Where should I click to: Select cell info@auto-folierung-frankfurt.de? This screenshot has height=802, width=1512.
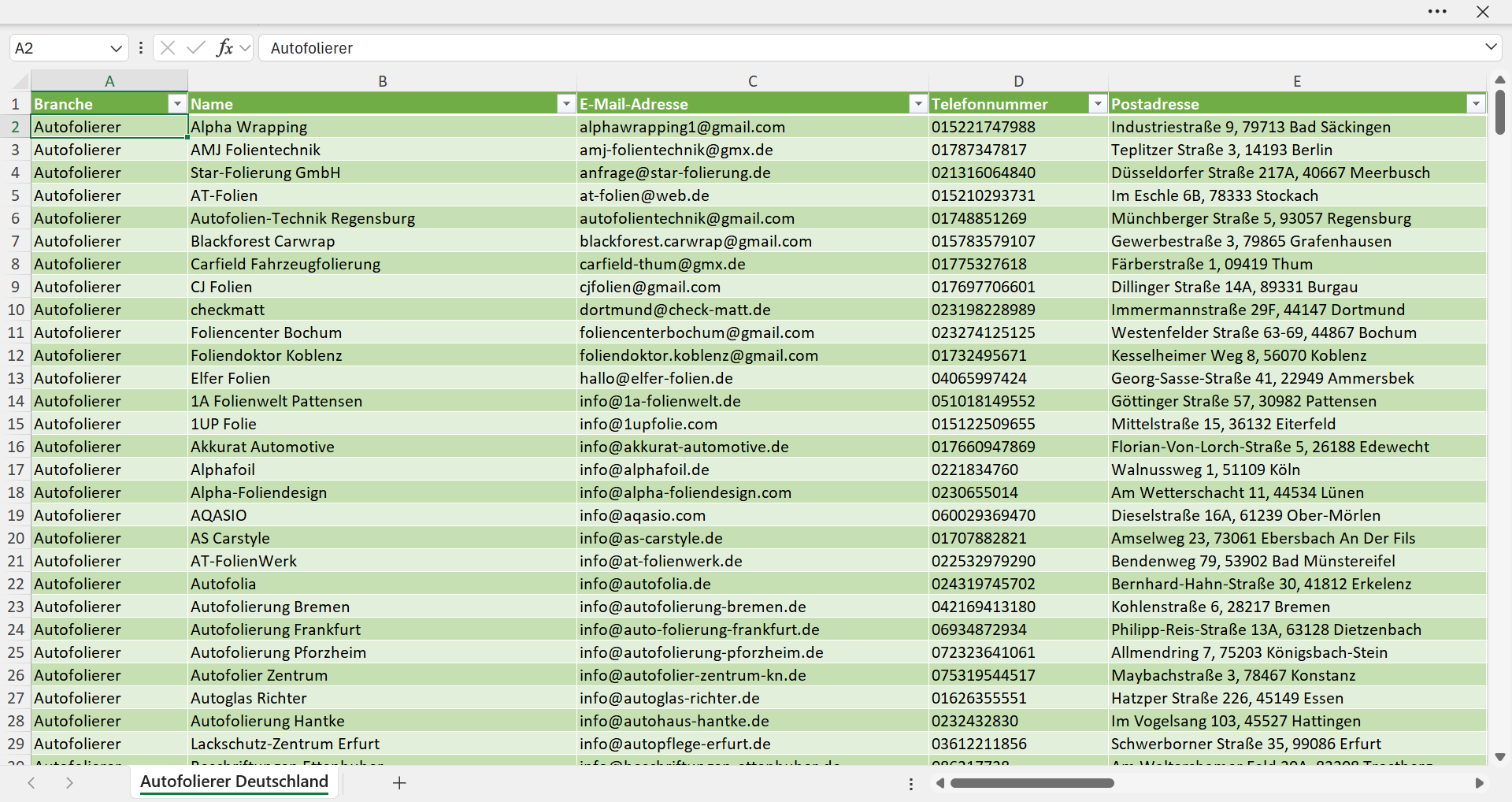753,629
